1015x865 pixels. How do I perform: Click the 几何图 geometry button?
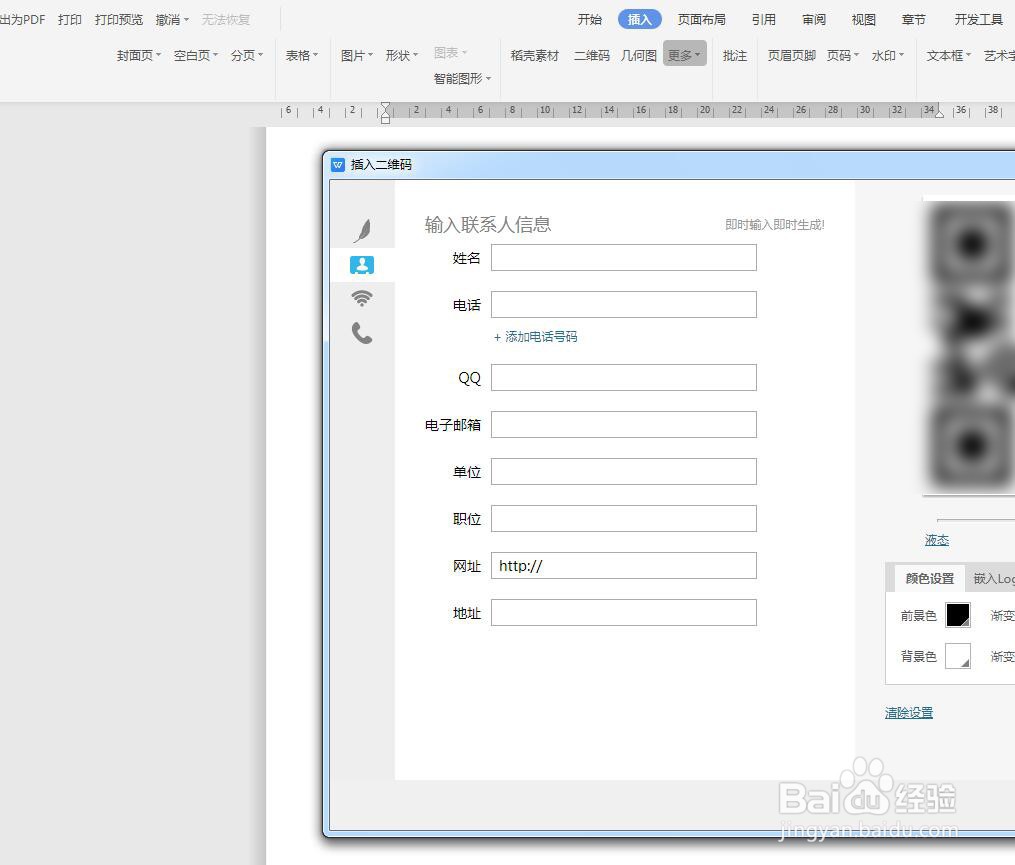click(639, 56)
